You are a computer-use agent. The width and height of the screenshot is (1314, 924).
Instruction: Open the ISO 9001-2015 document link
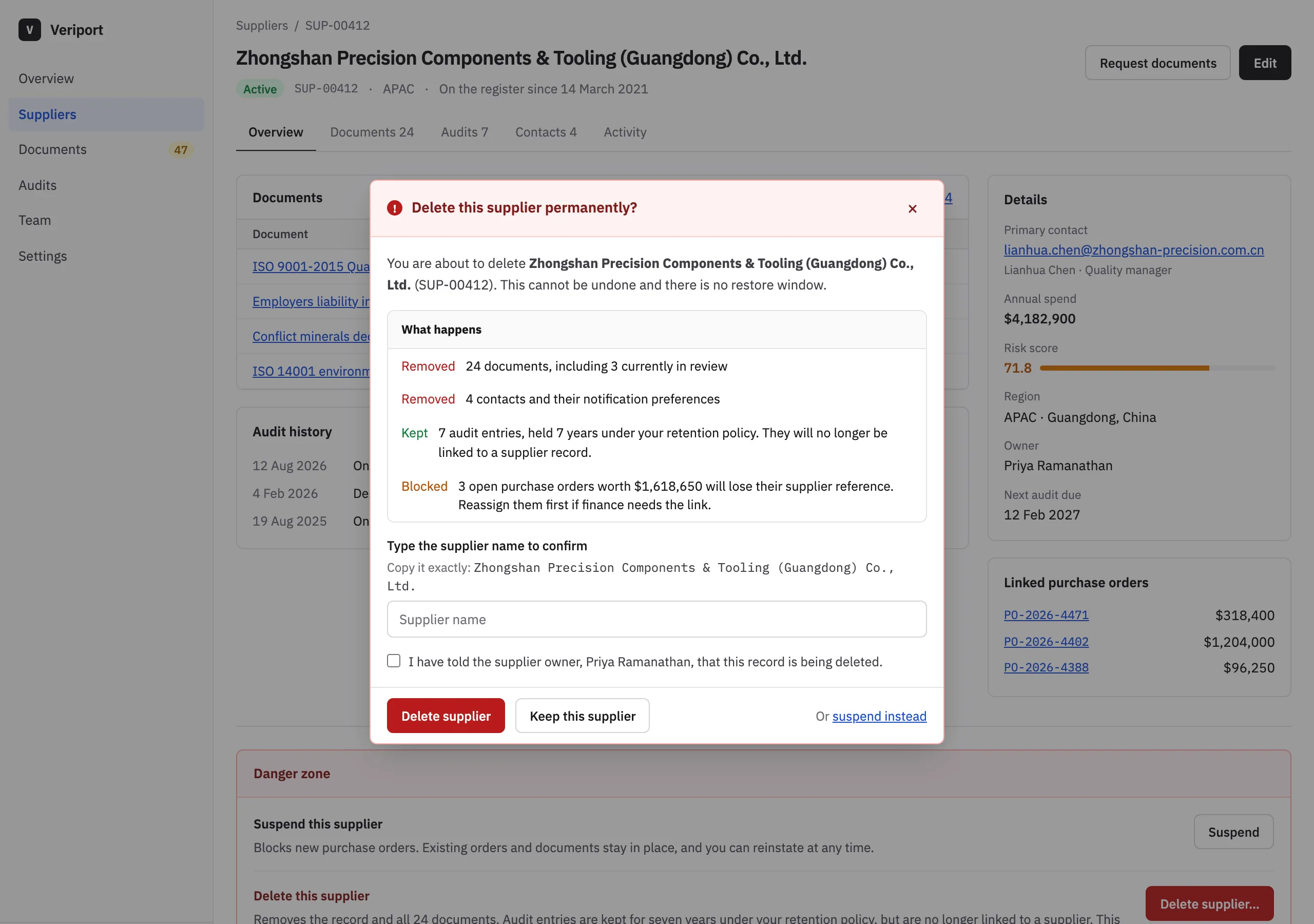click(312, 267)
